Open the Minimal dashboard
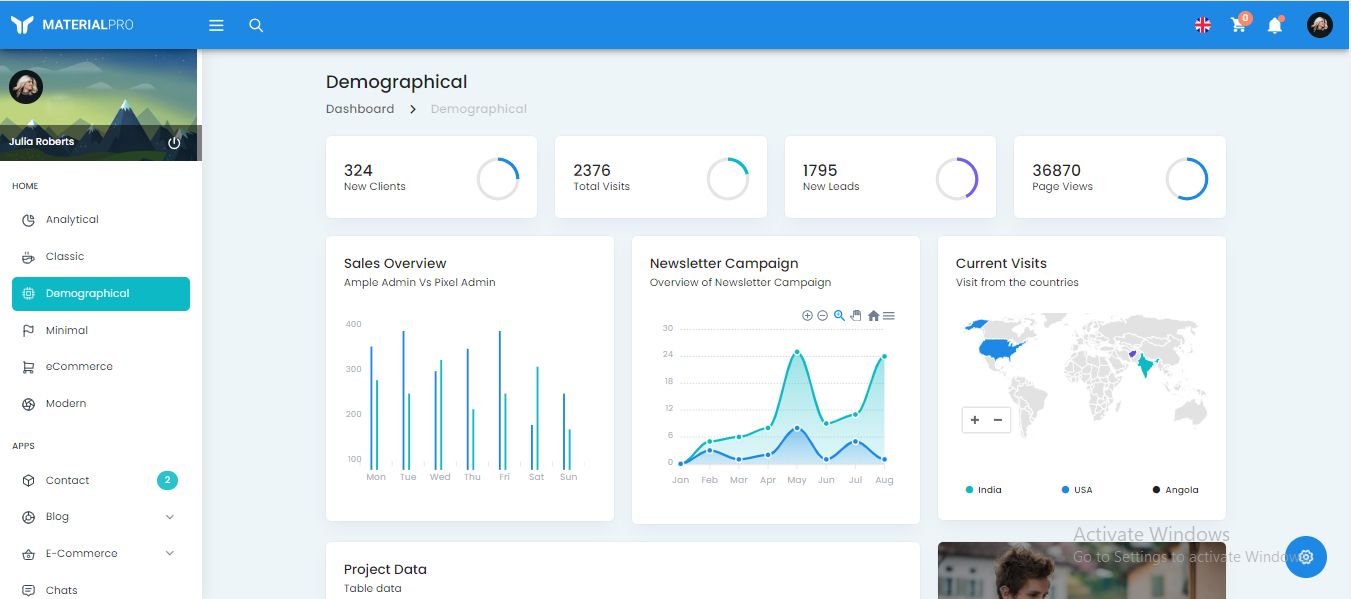Viewport: 1351px width, 599px height. (101, 331)
